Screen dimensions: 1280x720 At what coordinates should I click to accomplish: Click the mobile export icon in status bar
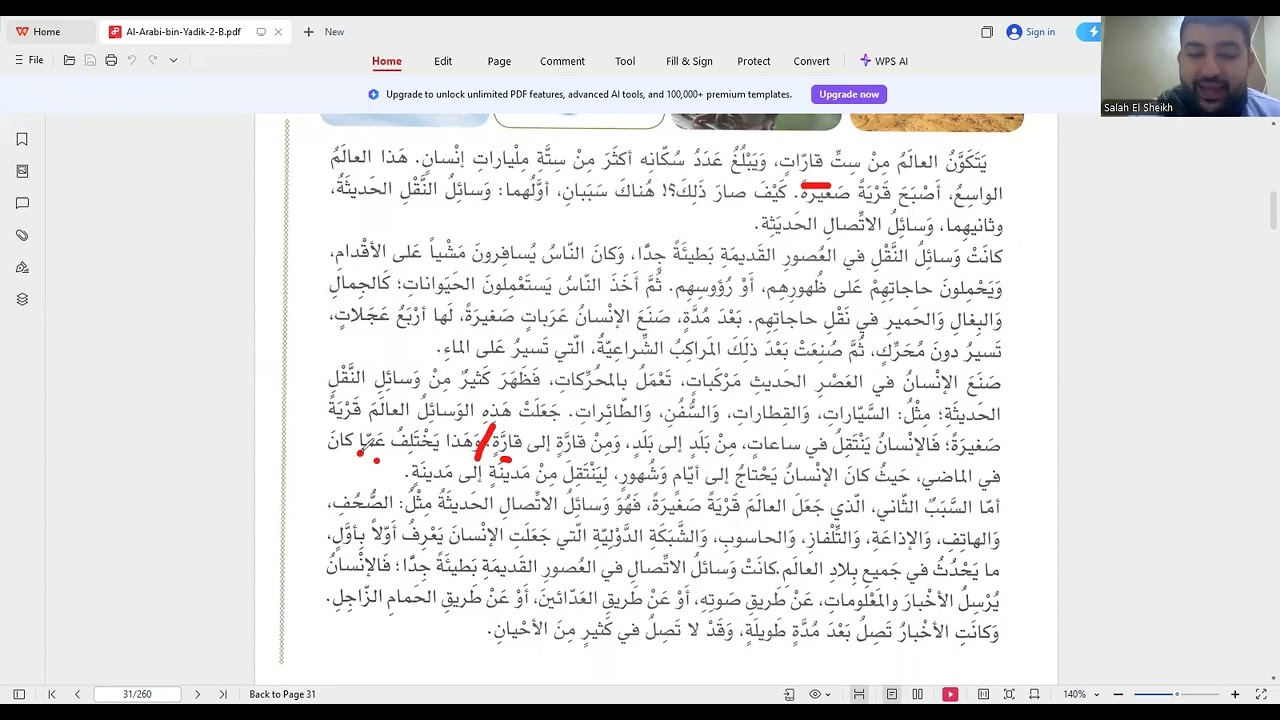(789, 694)
